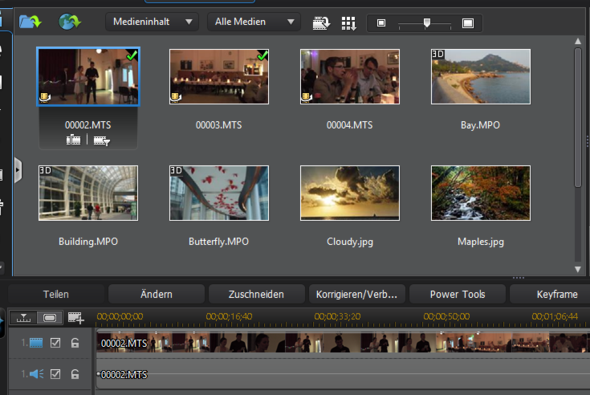Click the timeline ruler fit view icon
The height and width of the screenshot is (395, 590).
click(23, 318)
